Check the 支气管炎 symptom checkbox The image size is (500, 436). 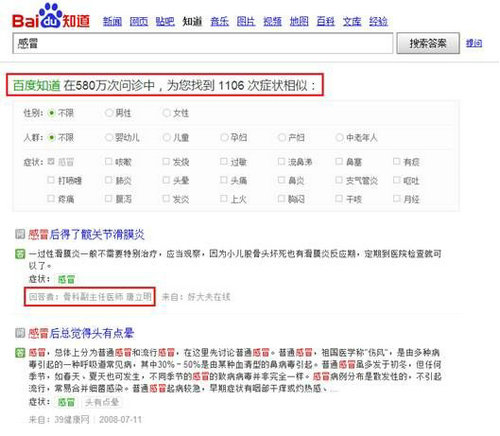(x=339, y=180)
